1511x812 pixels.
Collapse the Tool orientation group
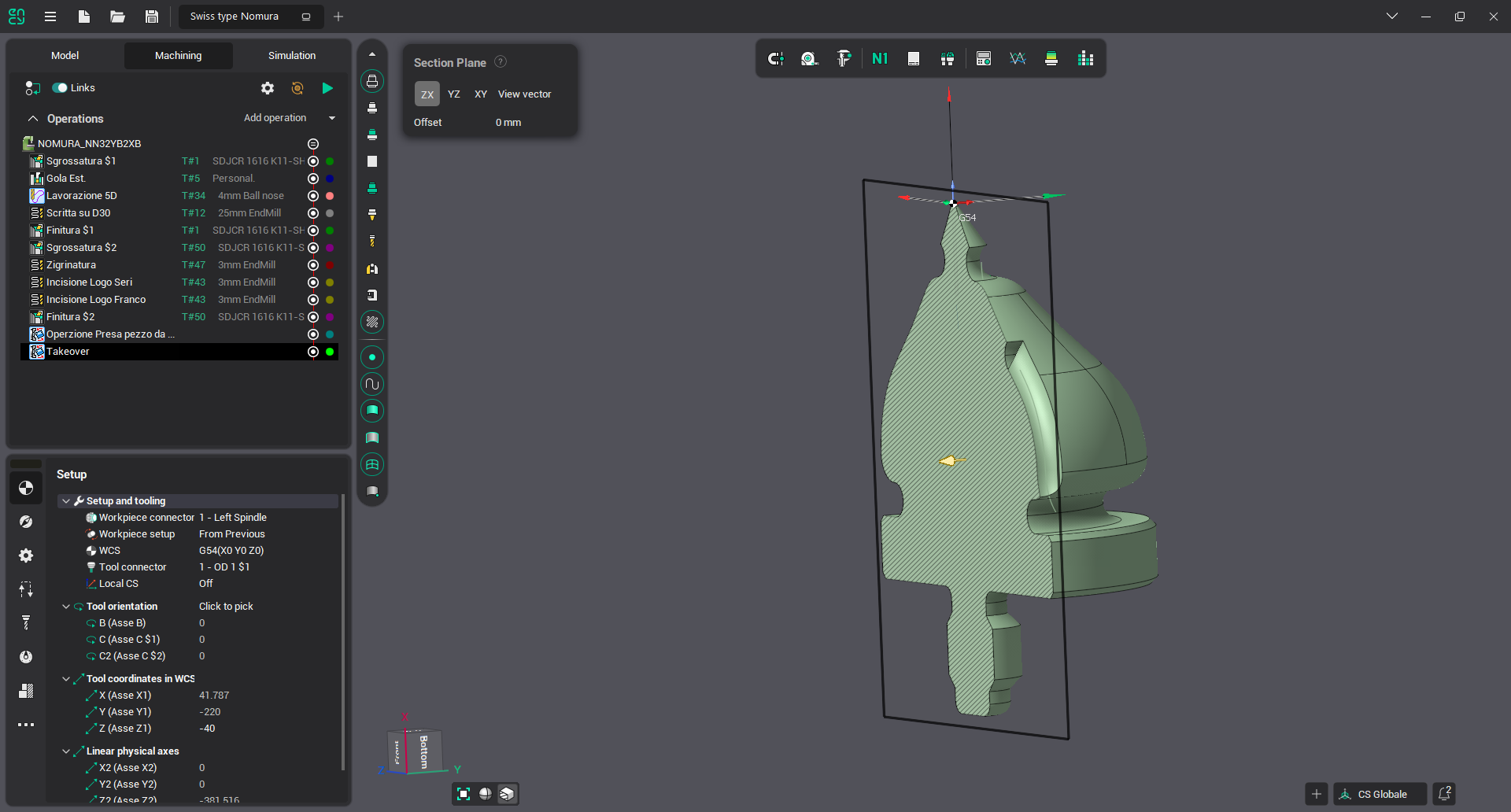pos(66,607)
